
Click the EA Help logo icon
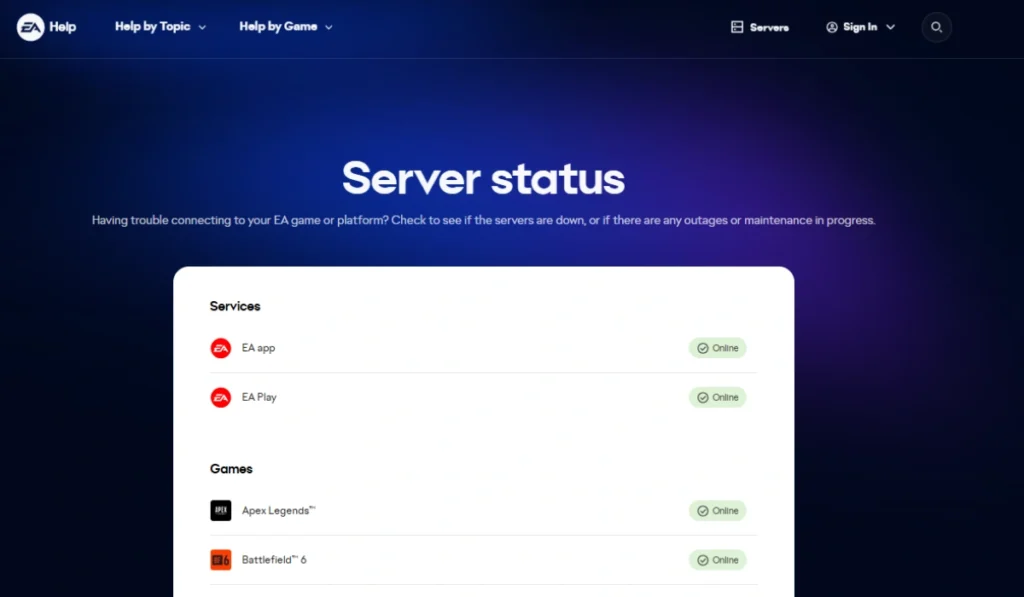(29, 27)
